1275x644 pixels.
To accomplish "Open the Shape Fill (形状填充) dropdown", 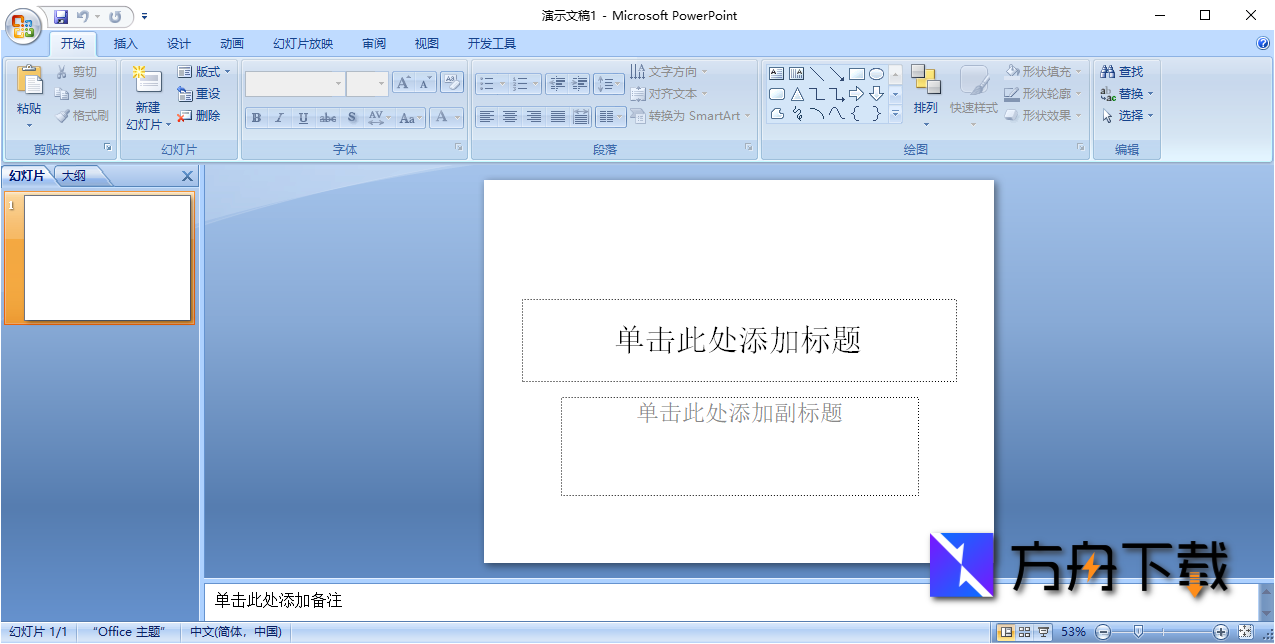I will pos(1043,71).
